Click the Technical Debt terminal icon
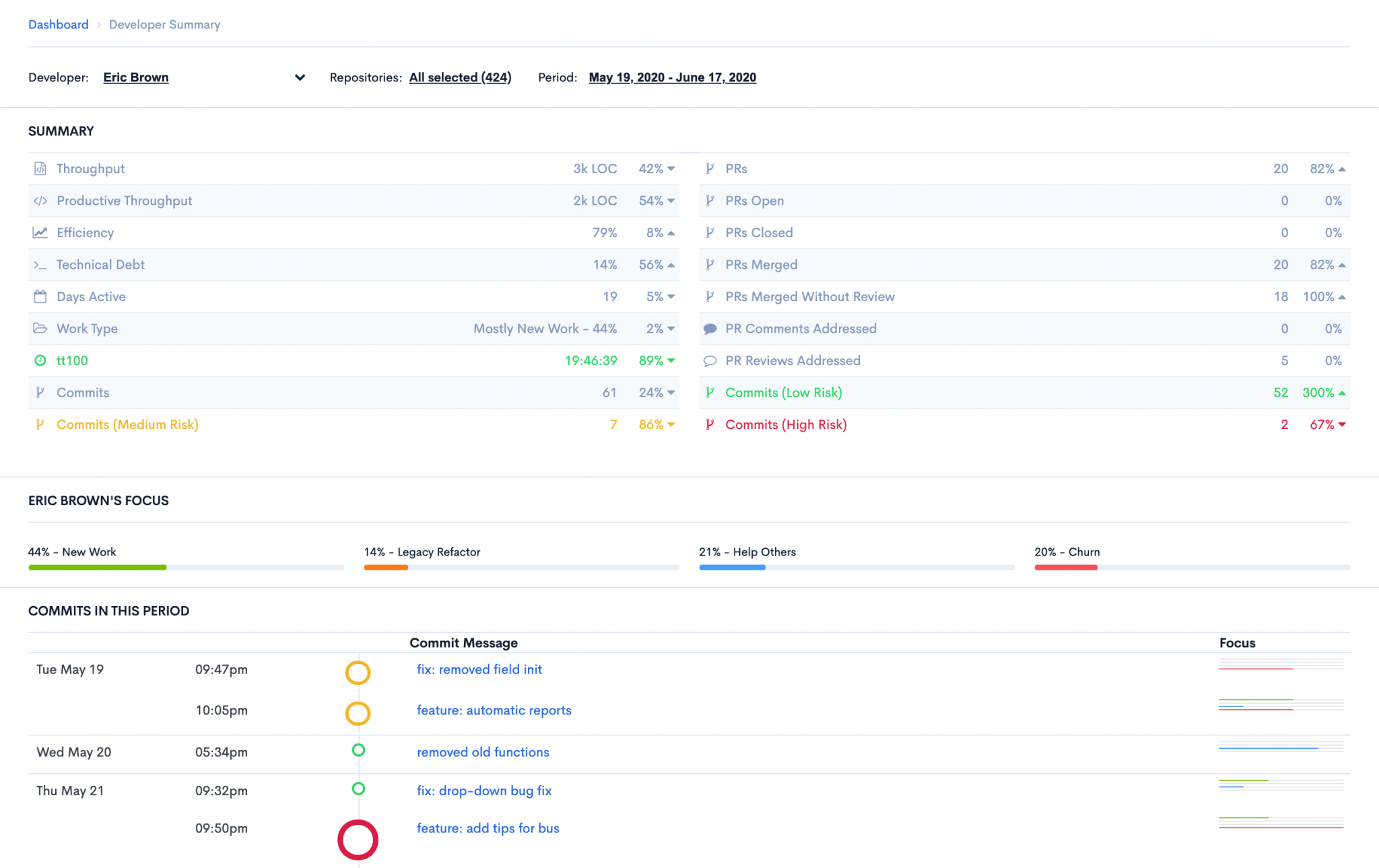1379x868 pixels. coord(40,265)
